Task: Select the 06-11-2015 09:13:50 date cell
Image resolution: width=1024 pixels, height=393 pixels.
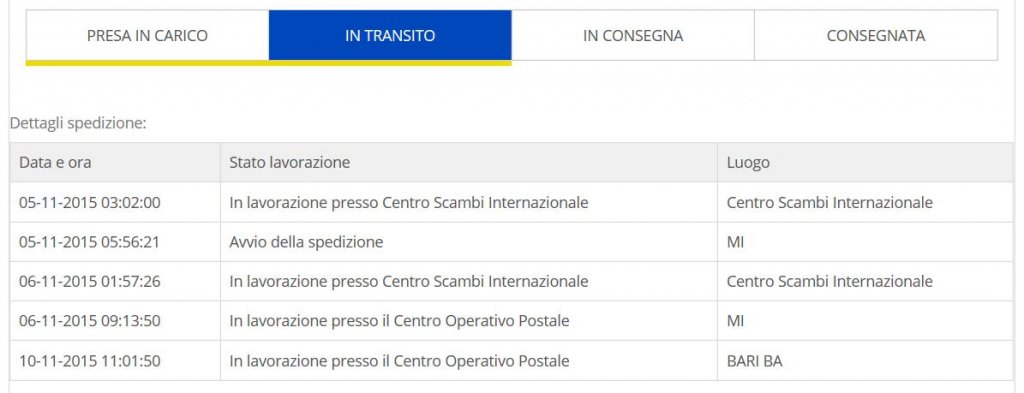Action: coord(115,321)
